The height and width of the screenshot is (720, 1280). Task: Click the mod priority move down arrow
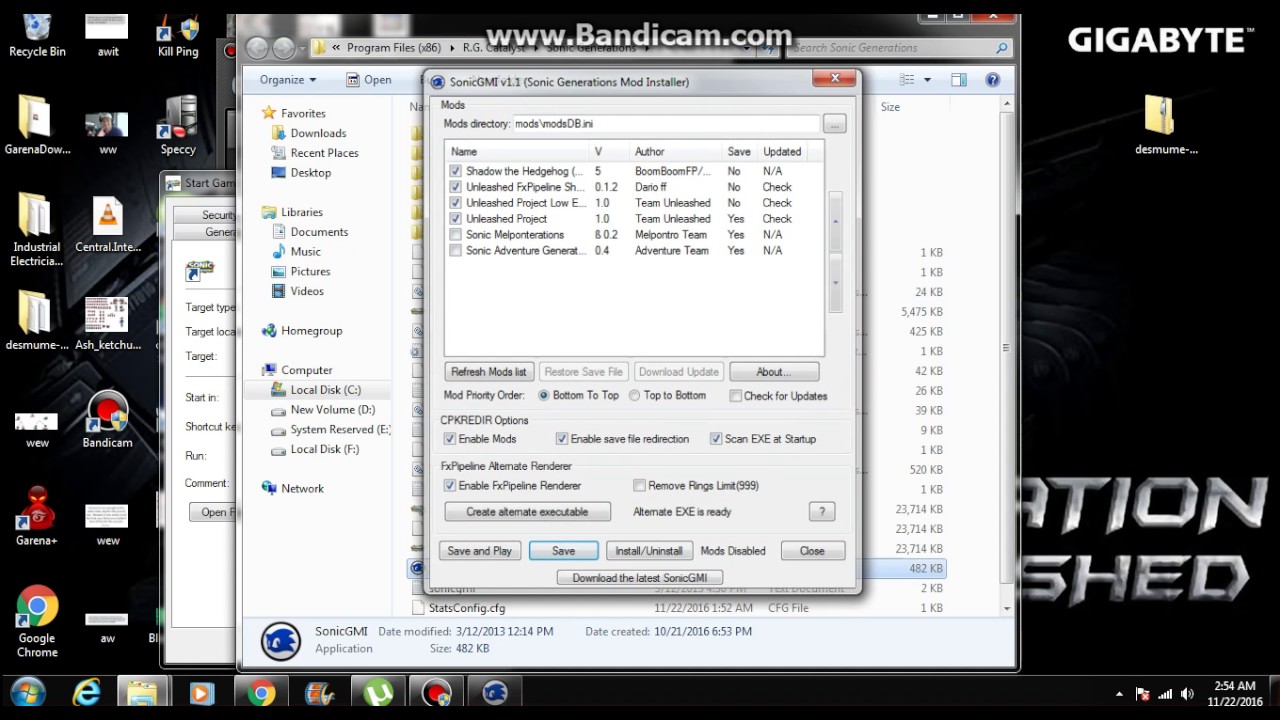tap(836, 283)
